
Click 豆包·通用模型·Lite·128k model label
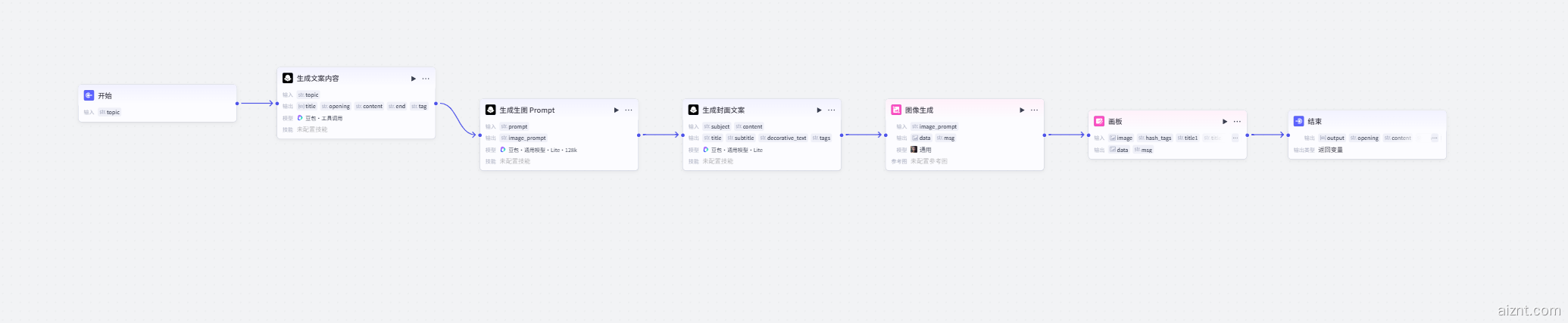tap(542, 150)
